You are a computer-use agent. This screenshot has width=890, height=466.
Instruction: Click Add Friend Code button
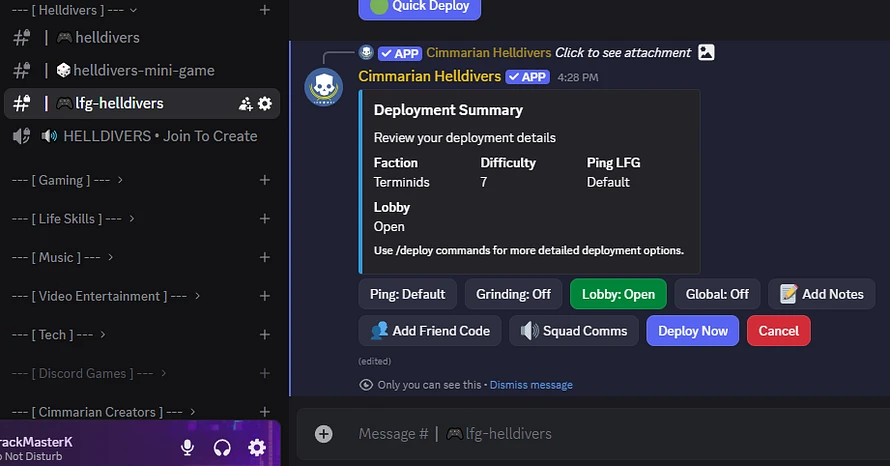(430, 331)
